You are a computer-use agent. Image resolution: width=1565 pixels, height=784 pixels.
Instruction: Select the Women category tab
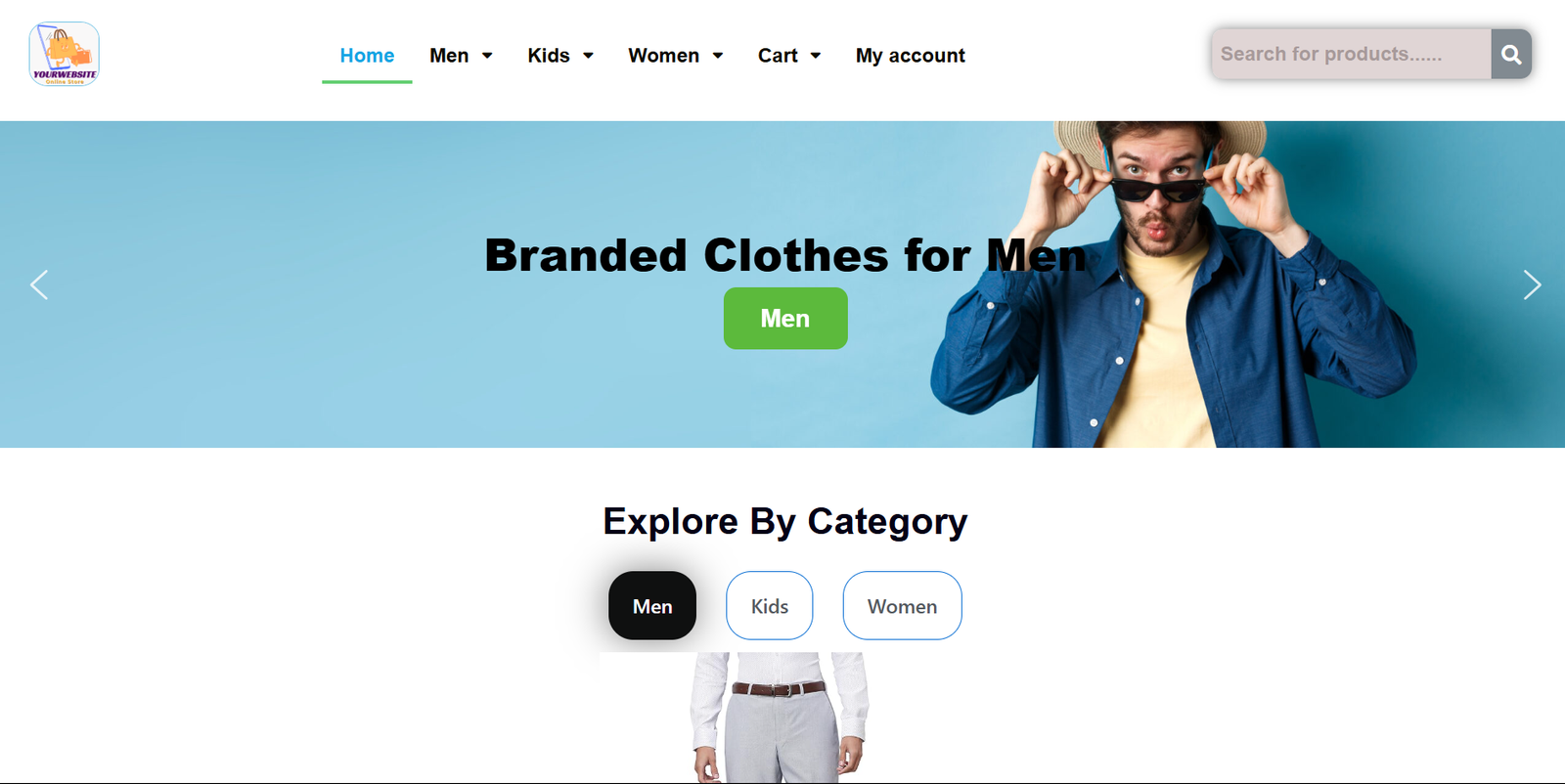pos(902,606)
